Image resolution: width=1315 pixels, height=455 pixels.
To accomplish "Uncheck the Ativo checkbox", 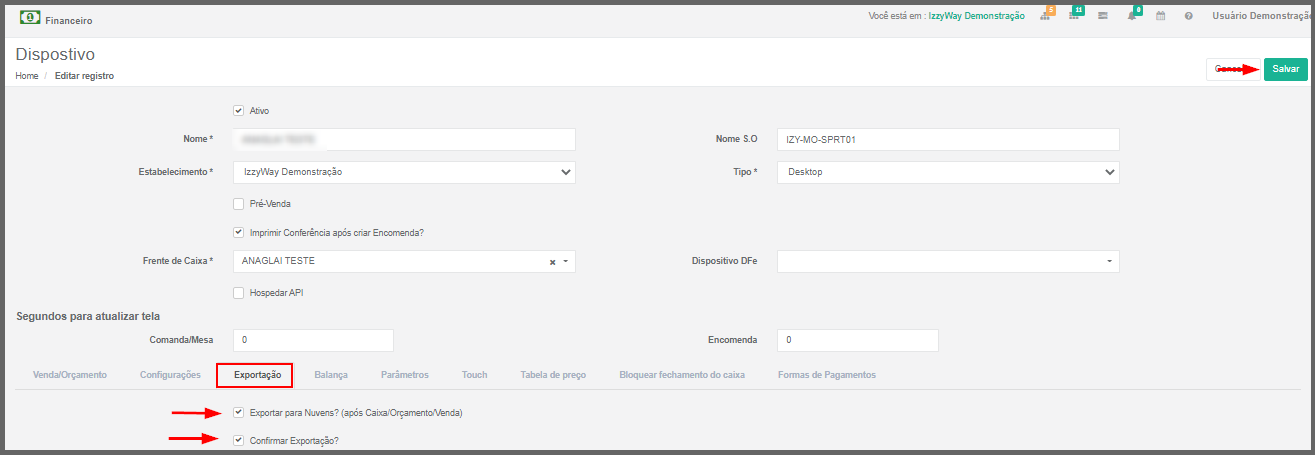I will (239, 111).
